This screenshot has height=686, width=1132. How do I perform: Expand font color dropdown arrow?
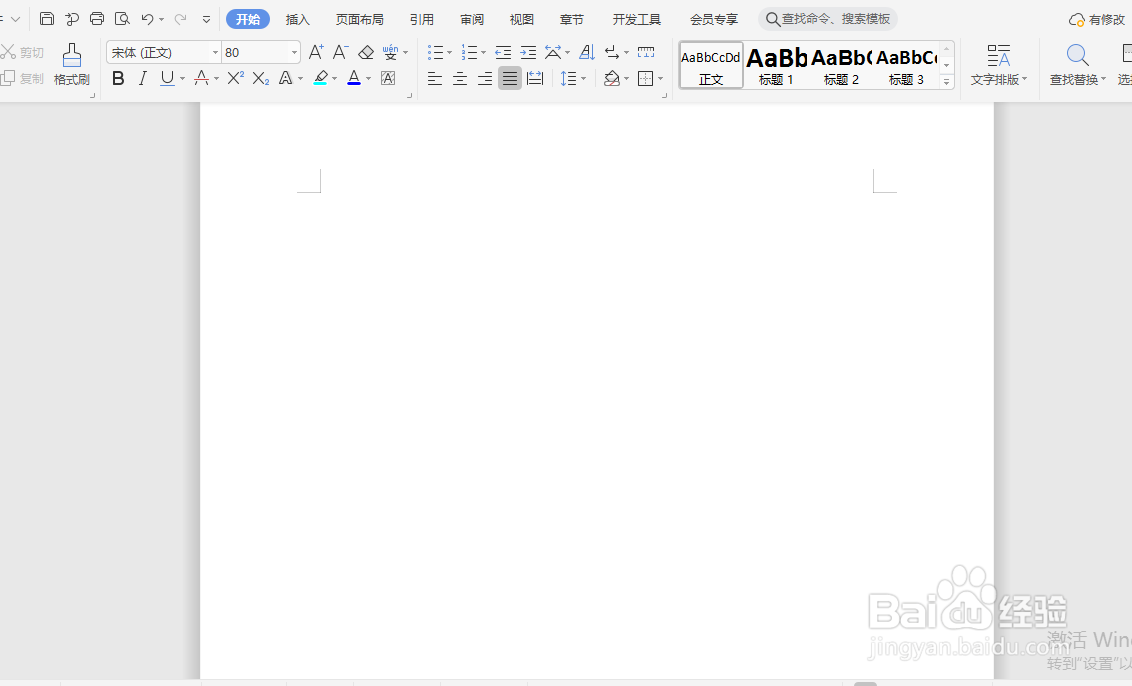pos(368,79)
